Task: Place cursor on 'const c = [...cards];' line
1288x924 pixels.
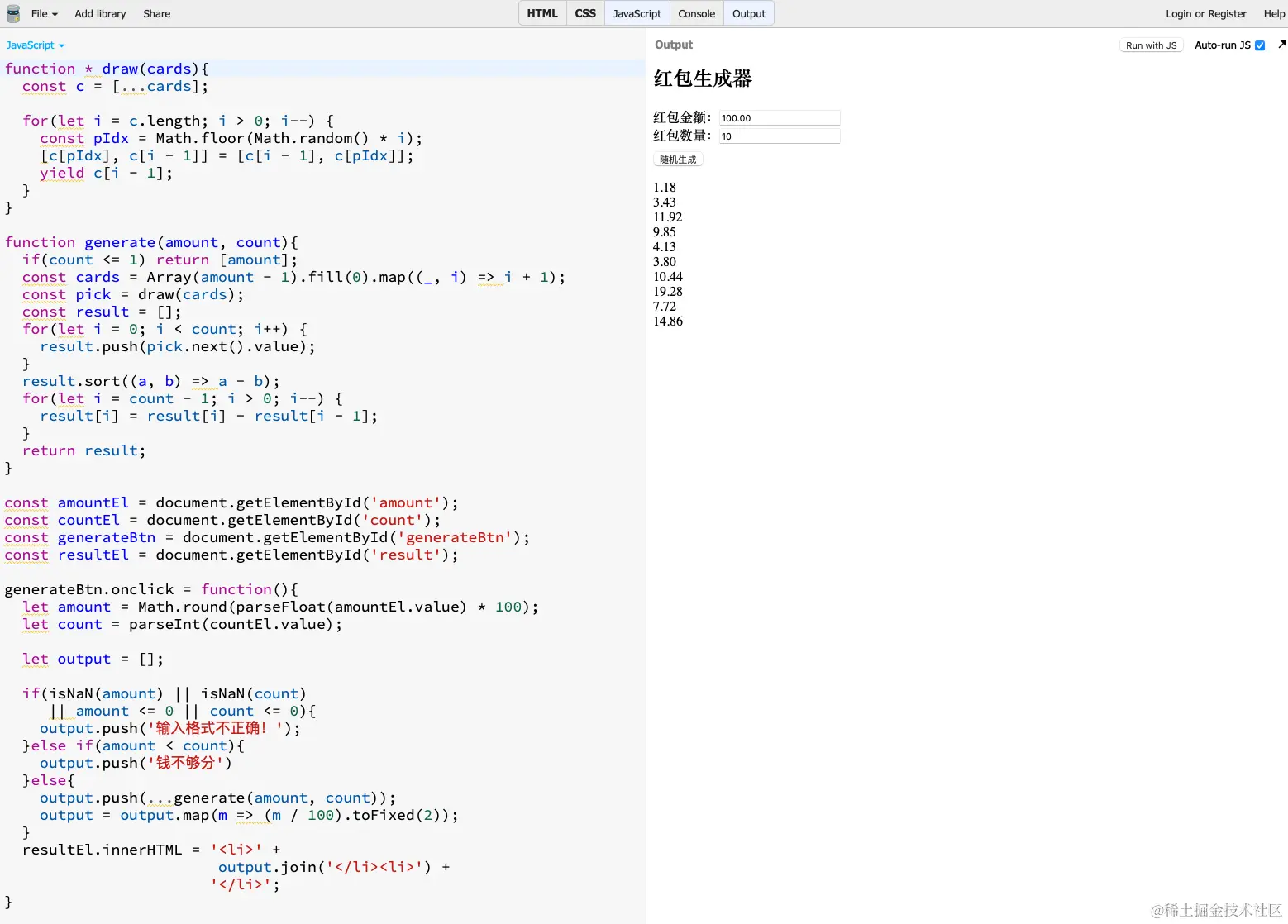Action: [x=115, y=86]
